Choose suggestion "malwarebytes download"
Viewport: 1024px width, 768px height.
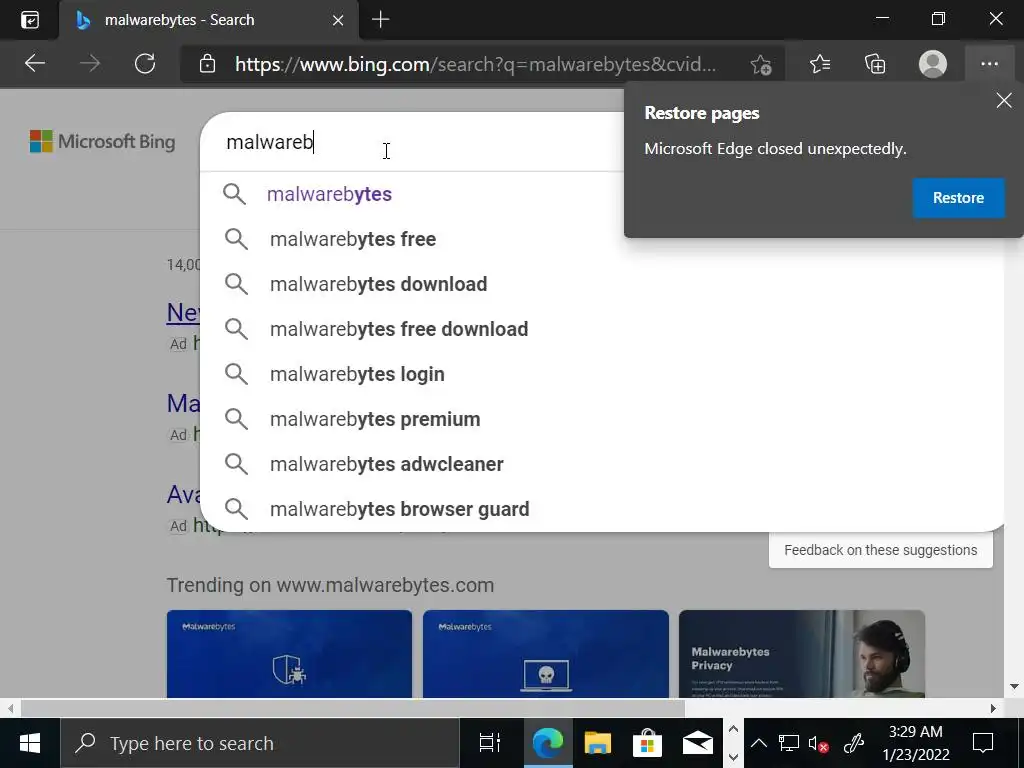(x=601, y=284)
